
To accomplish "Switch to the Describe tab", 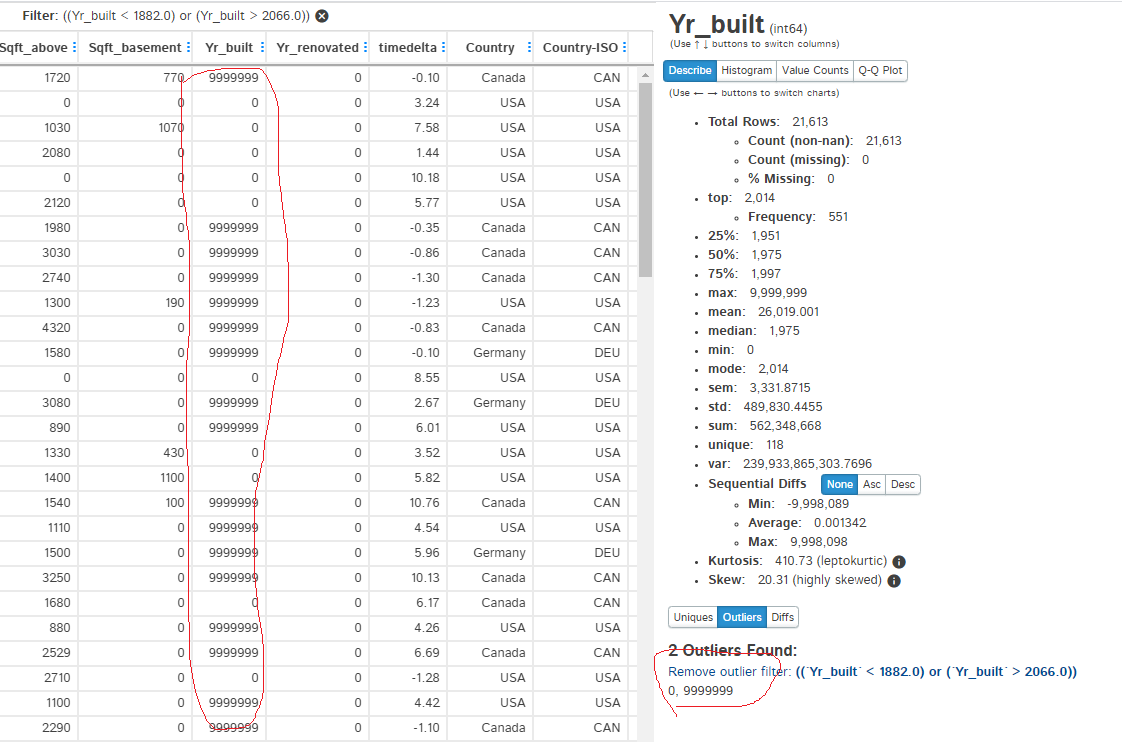I will click(x=690, y=70).
